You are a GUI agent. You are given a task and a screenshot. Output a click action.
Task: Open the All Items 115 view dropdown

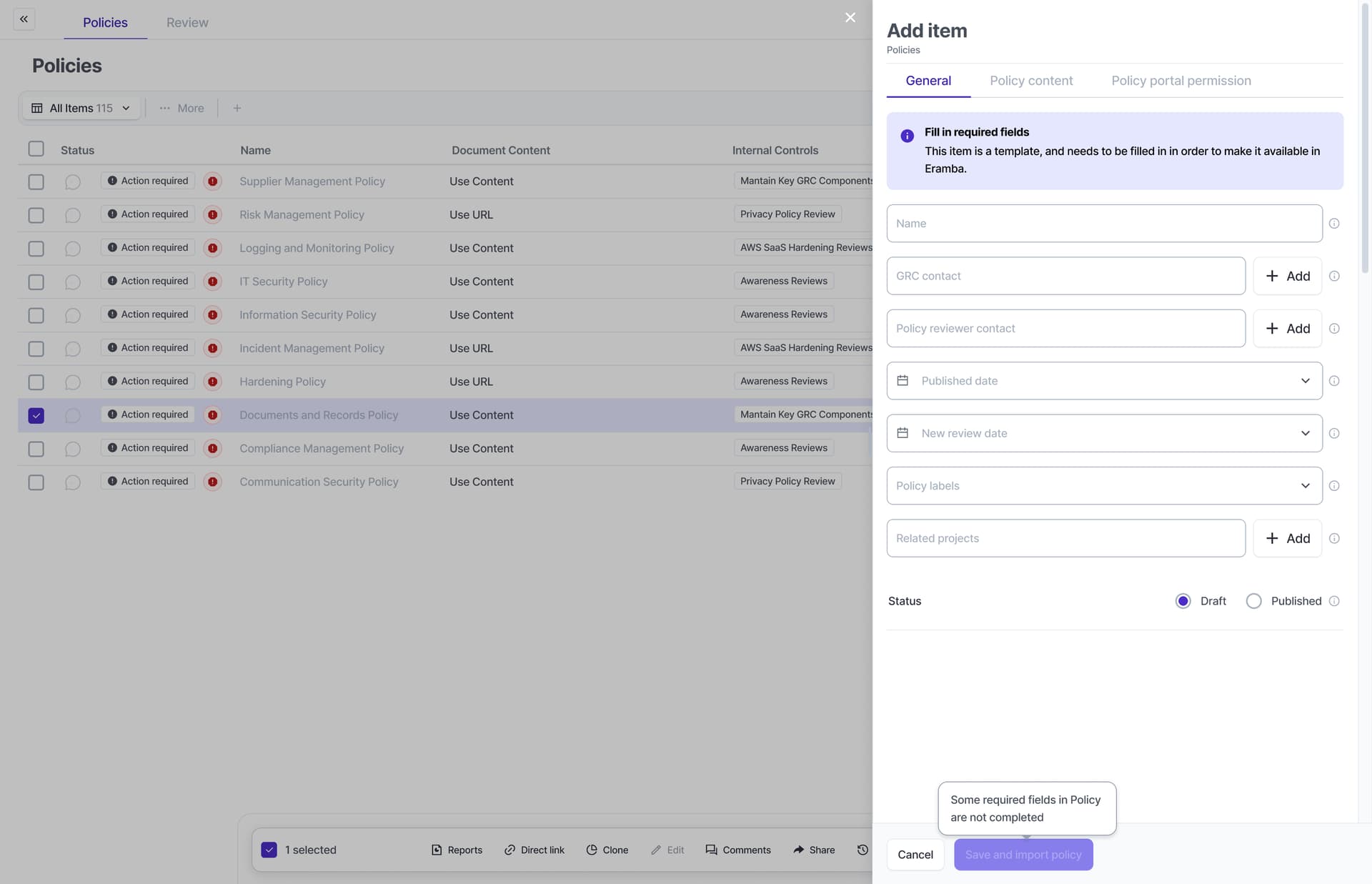(81, 108)
